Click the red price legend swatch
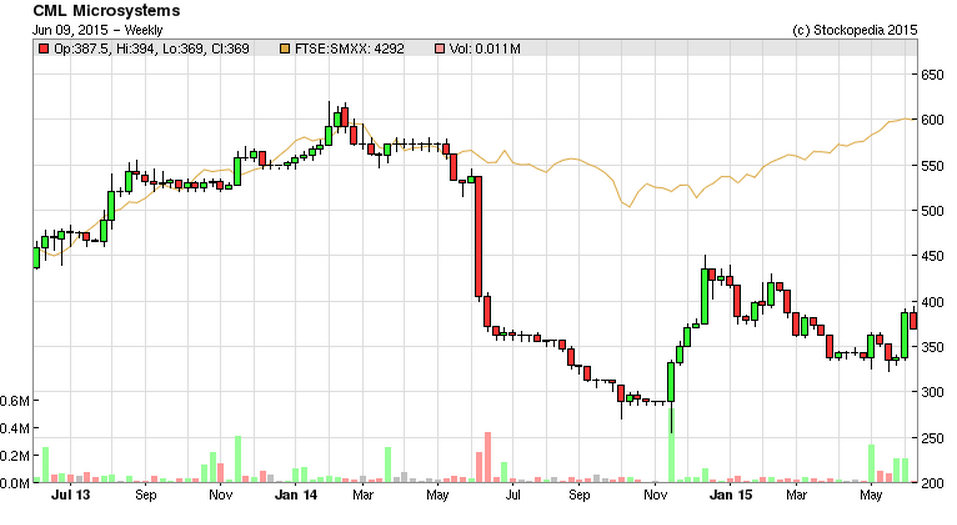 click(x=43, y=49)
